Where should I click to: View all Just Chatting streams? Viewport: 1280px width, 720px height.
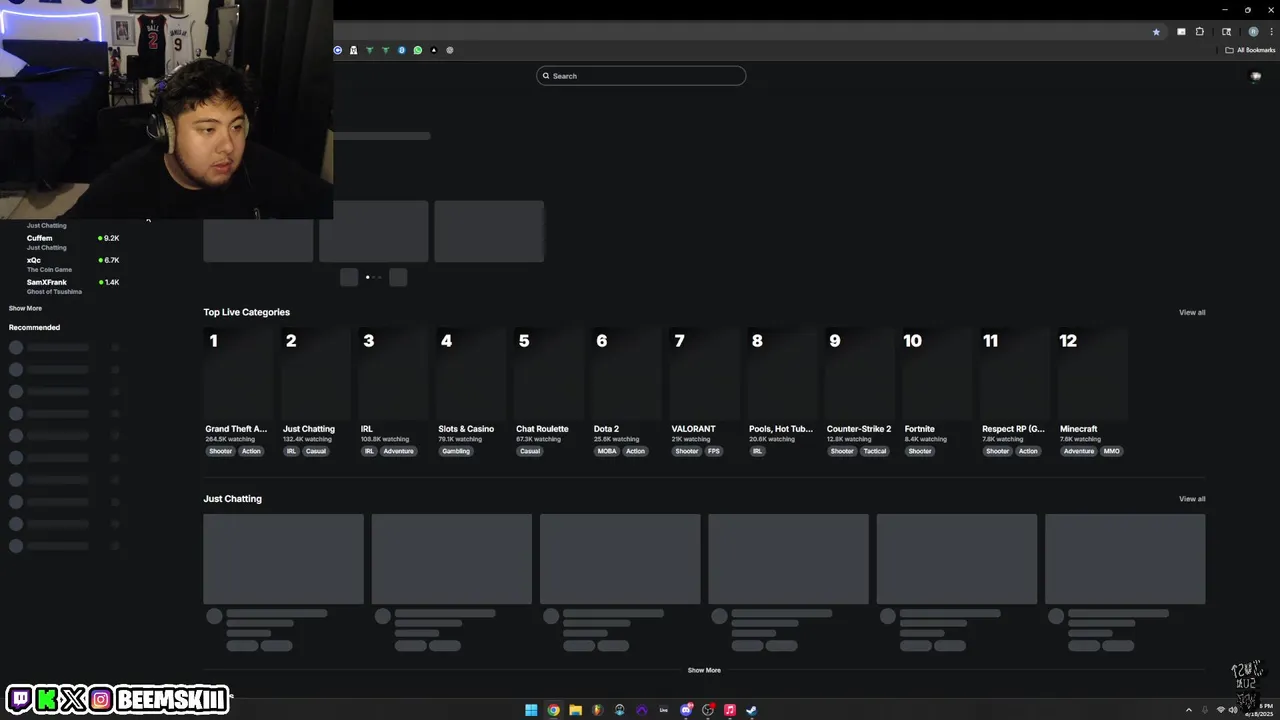pos(1192,499)
